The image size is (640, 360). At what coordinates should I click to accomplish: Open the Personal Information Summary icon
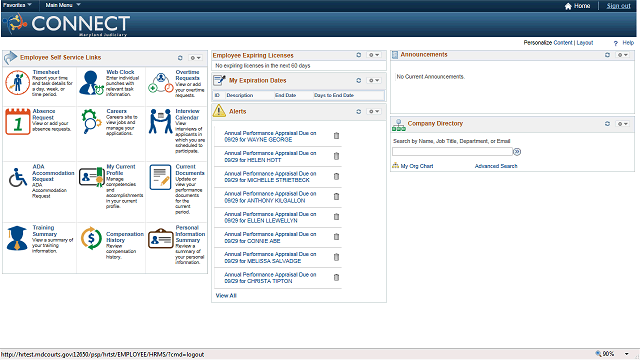pyautogui.click(x=160, y=238)
